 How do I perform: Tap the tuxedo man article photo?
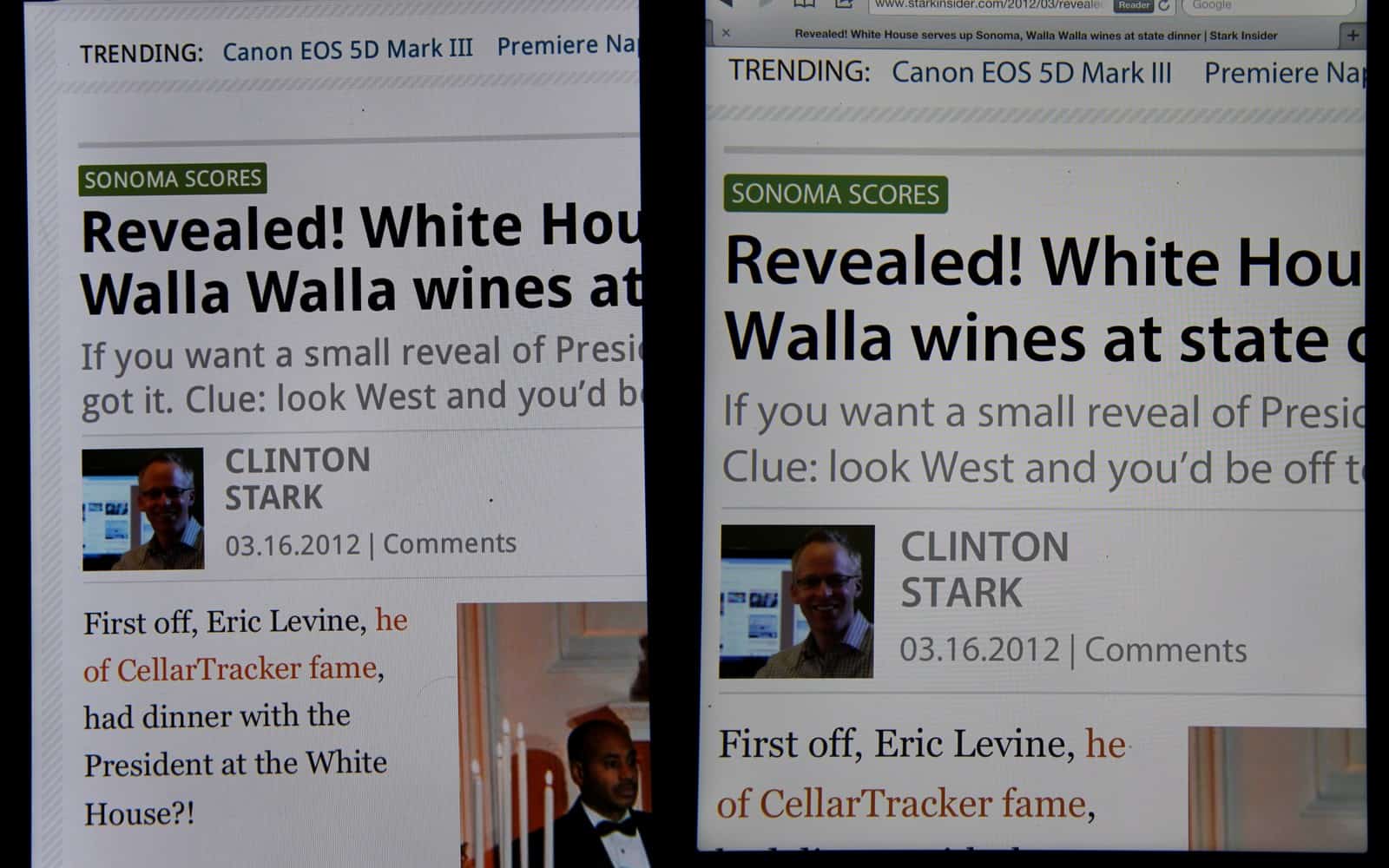tap(553, 735)
